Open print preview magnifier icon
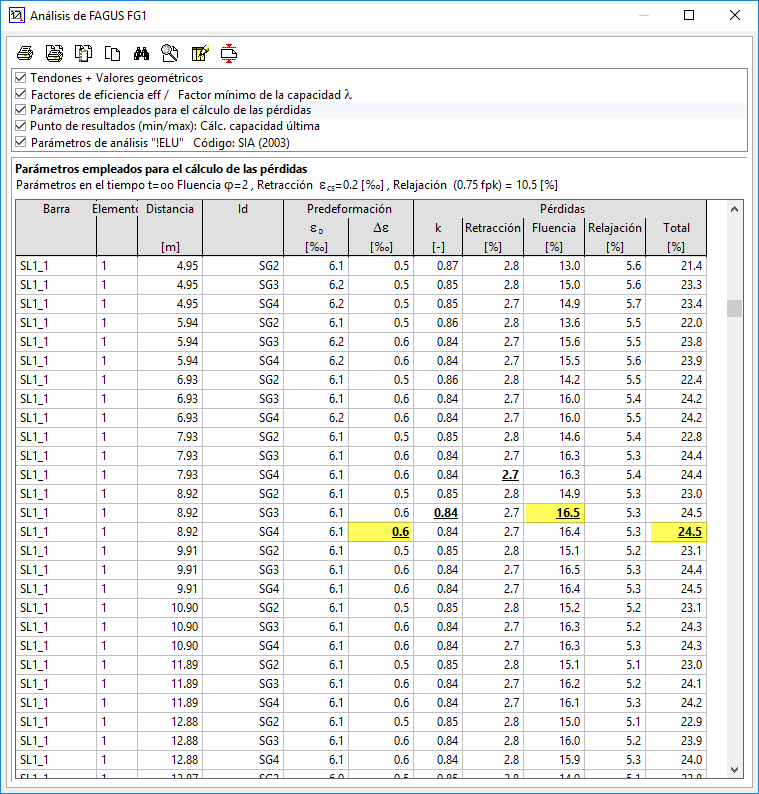The height and width of the screenshot is (794, 759). click(170, 53)
